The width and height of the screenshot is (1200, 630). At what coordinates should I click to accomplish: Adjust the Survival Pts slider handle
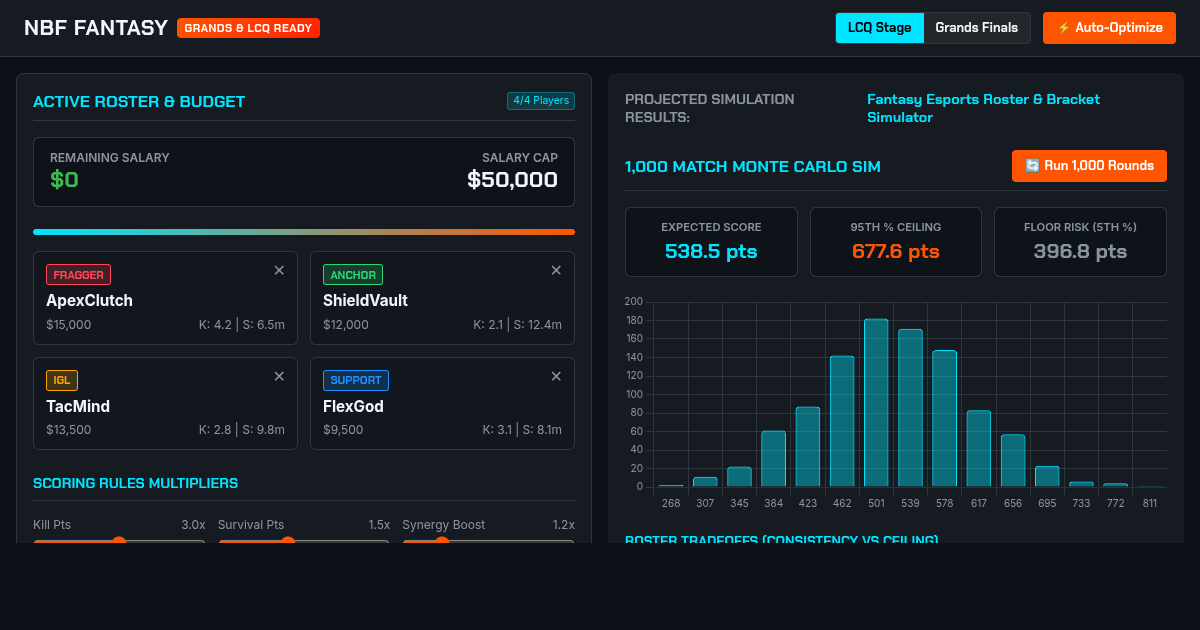tap(288, 541)
